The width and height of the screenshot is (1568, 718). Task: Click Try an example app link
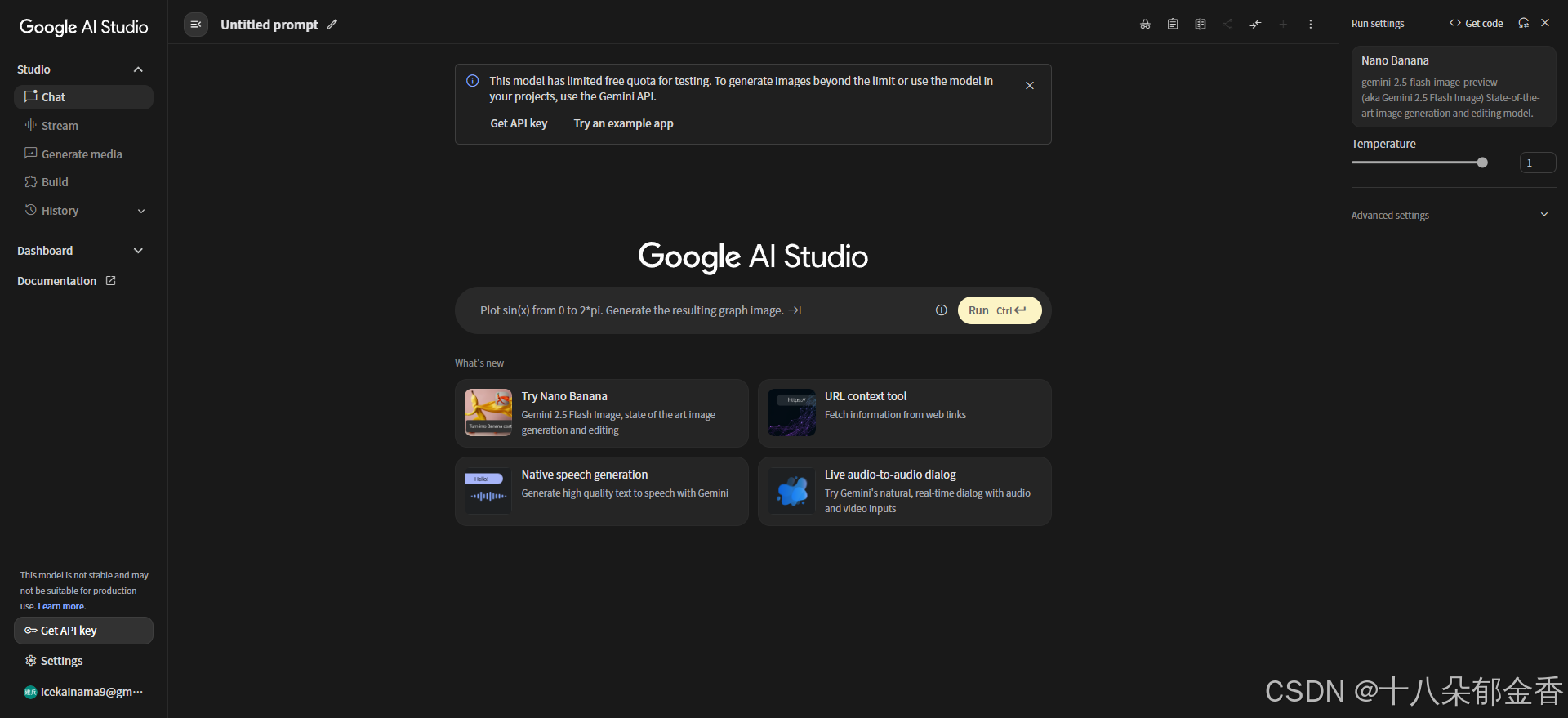point(623,123)
